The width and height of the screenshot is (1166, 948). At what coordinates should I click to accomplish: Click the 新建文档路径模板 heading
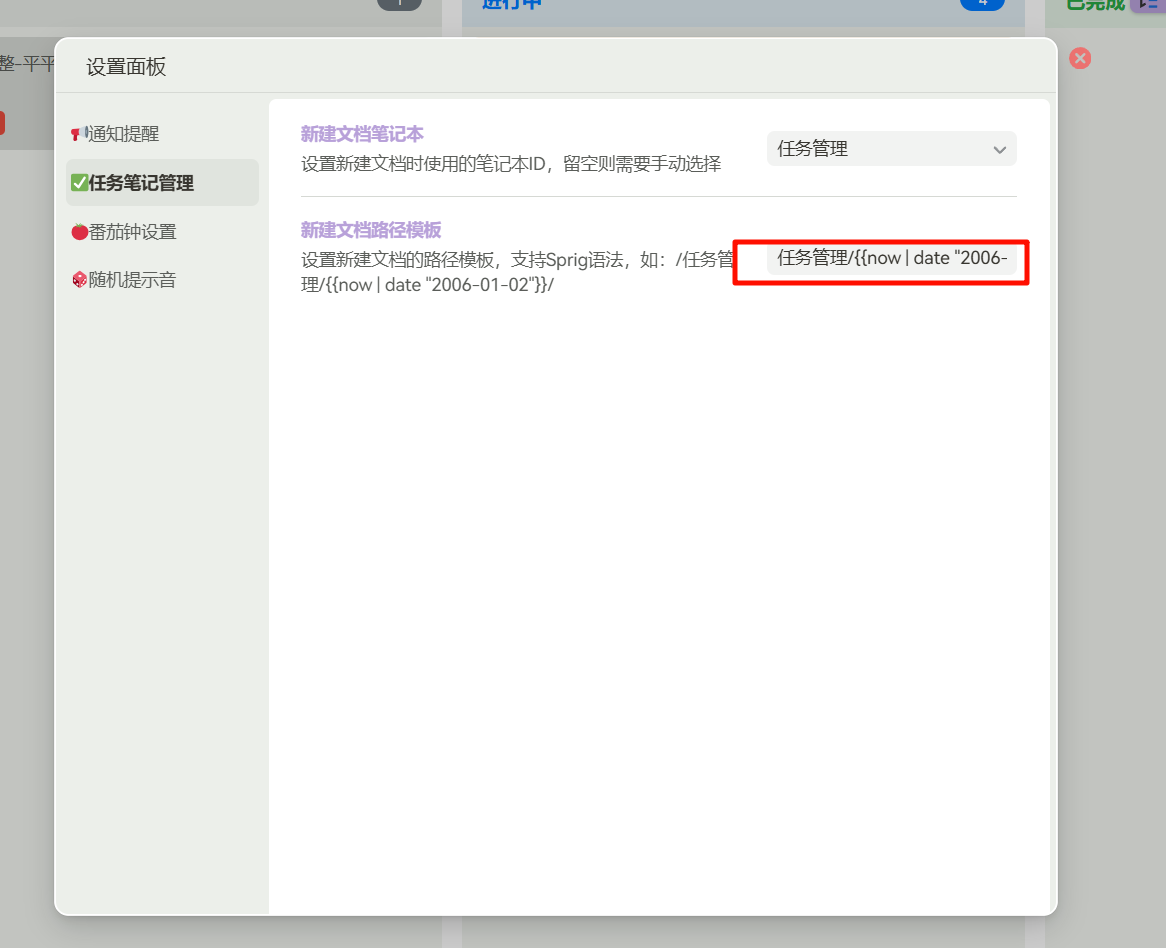(x=371, y=230)
